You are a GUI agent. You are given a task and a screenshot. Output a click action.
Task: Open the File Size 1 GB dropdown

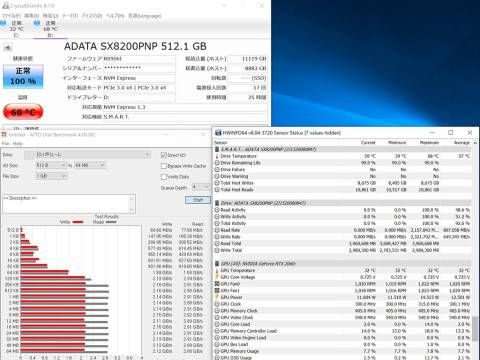tap(51, 176)
